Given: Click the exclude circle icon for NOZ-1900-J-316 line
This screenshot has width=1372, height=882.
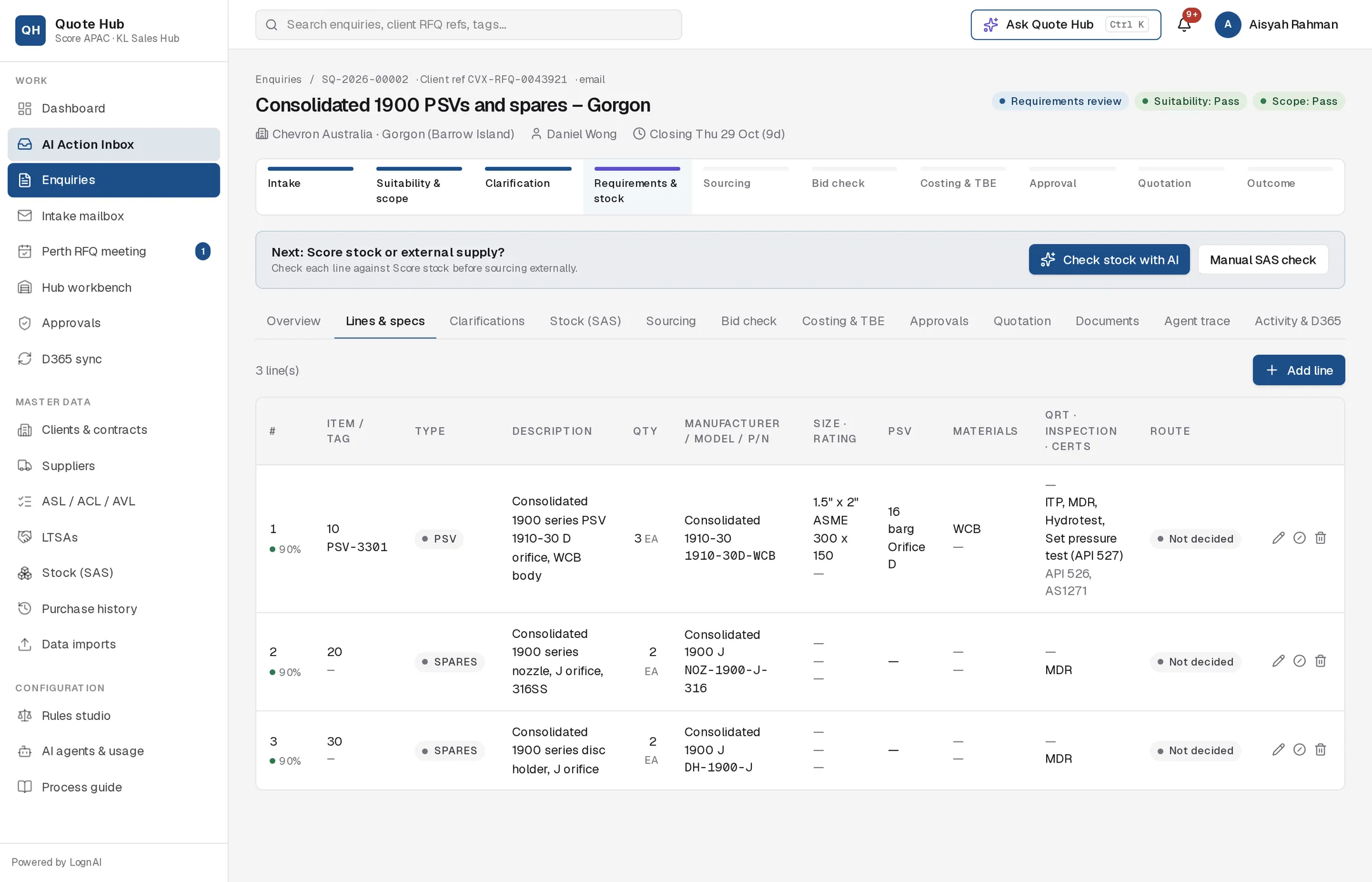Looking at the screenshot, I should (x=1300, y=661).
